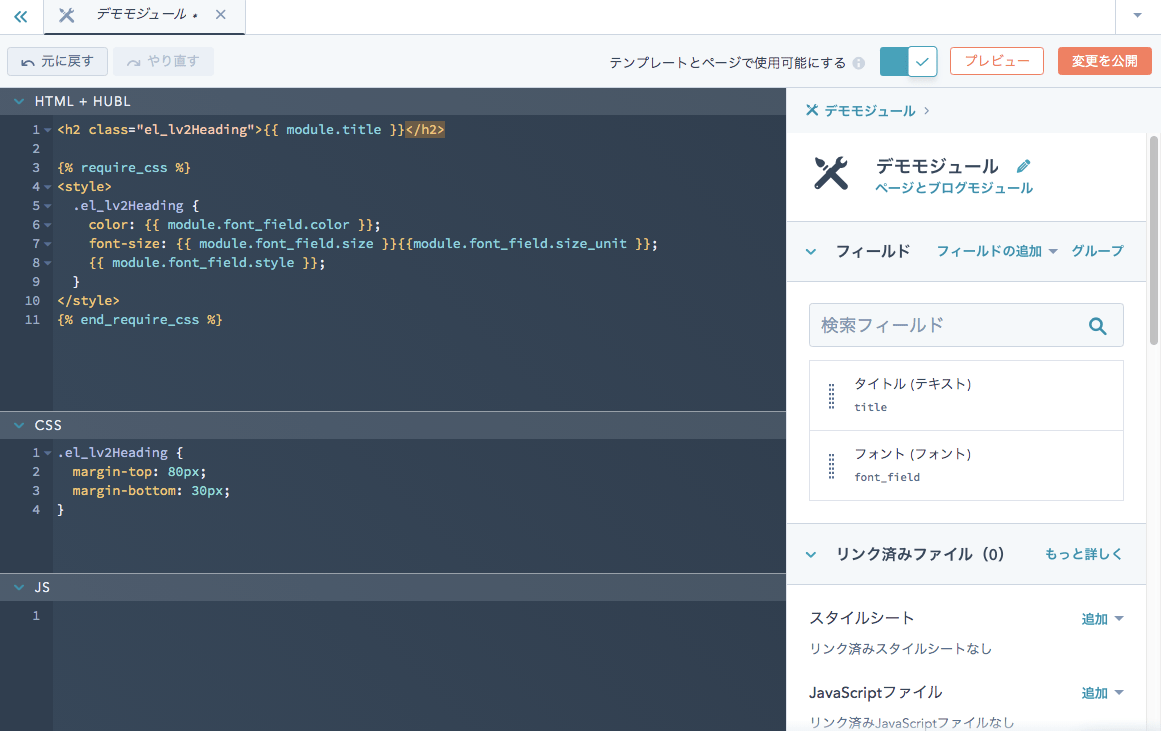The width and height of the screenshot is (1161, 731).
Task: Click the info icon beside テンプレートとページで使用可能にする
Action: tap(858, 62)
